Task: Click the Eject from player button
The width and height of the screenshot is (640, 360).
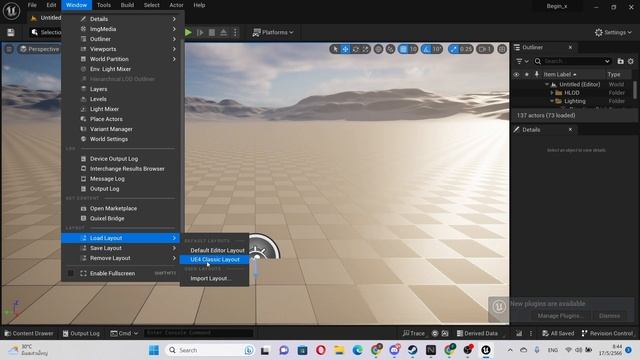Action: 224,32
